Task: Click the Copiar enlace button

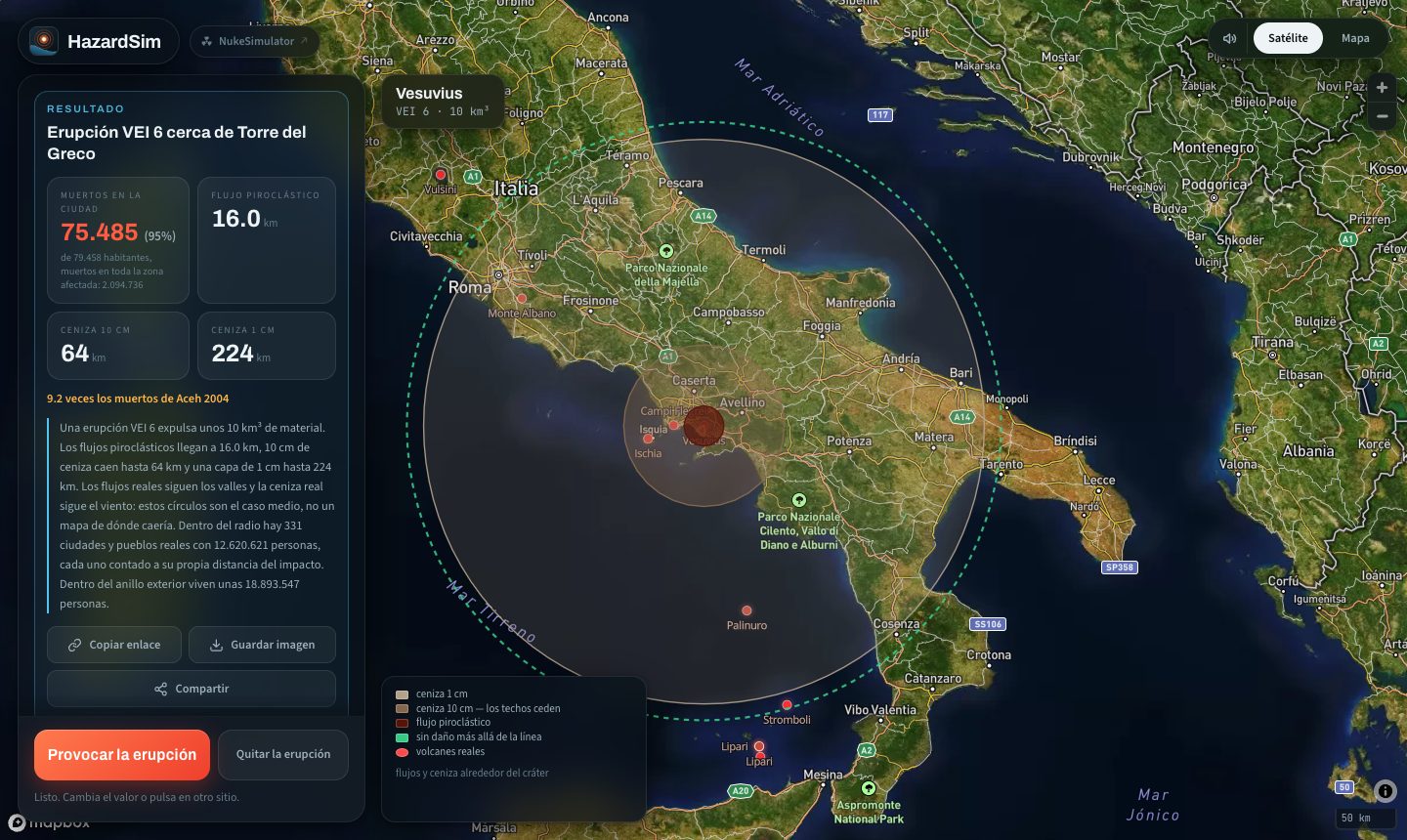Action: (114, 645)
